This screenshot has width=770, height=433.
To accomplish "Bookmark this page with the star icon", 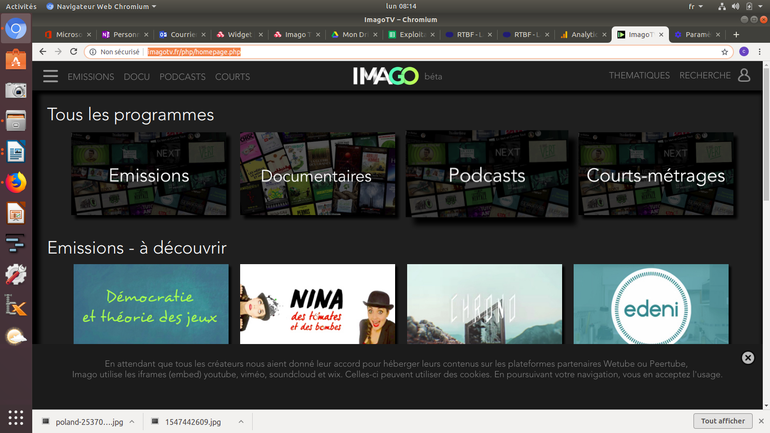I will [x=724, y=52].
